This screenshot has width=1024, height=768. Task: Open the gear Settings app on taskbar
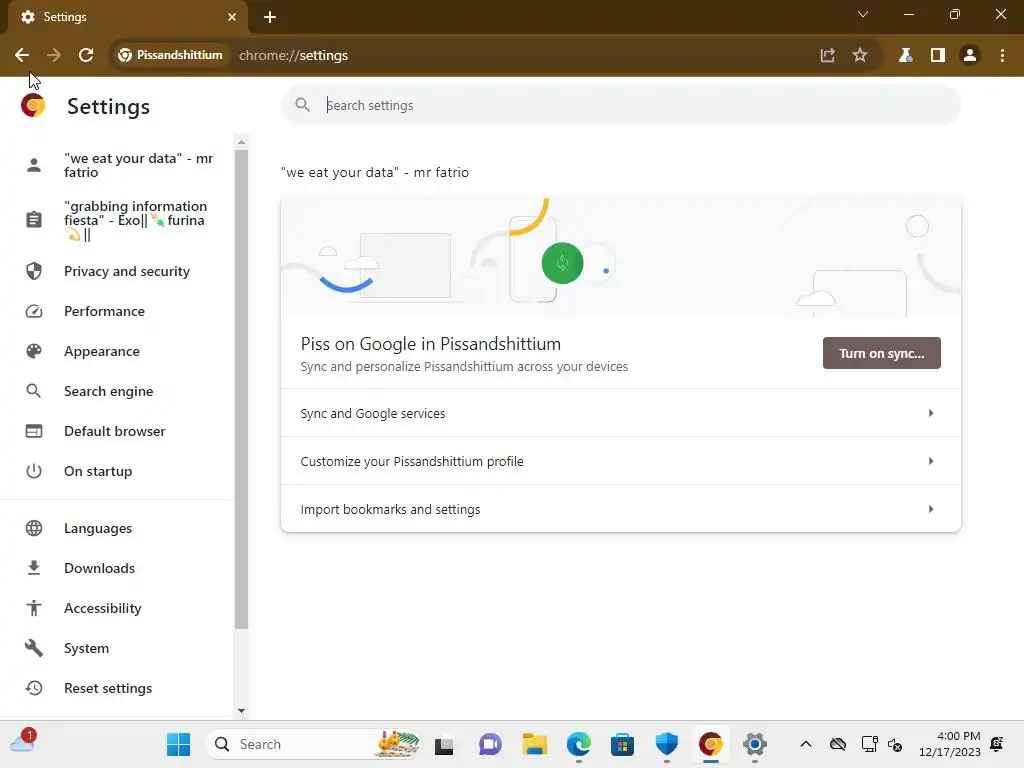point(755,744)
